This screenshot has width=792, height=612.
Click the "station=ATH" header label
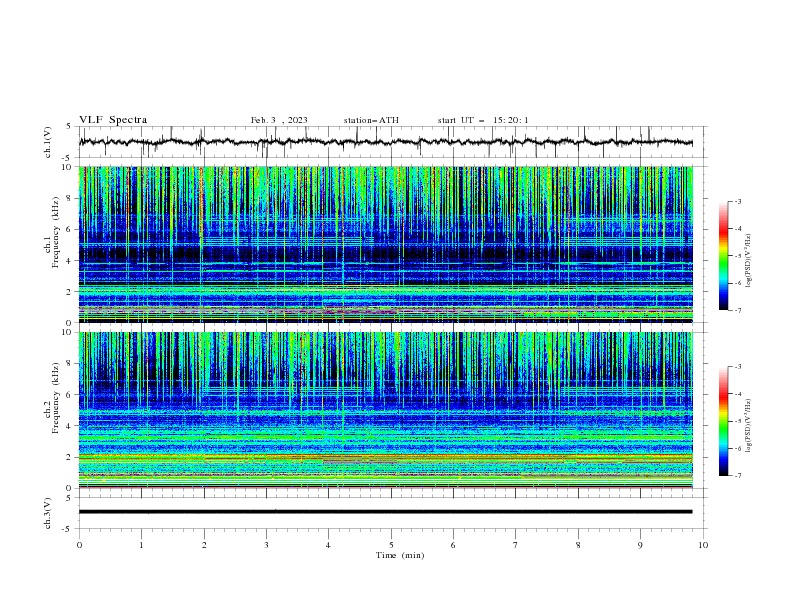tap(371, 120)
